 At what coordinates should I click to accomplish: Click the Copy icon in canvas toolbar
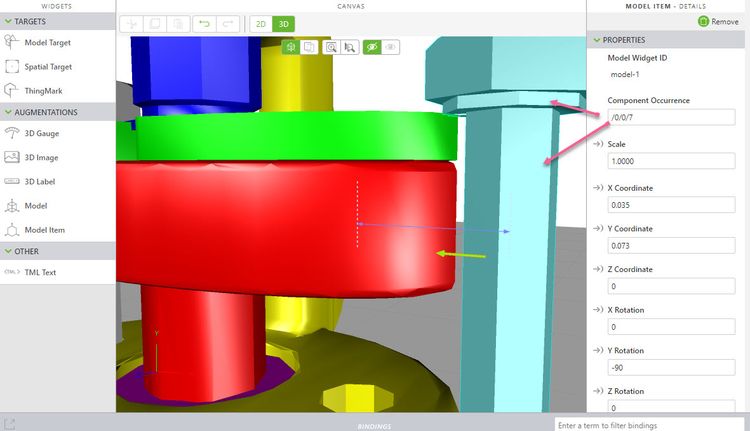point(155,24)
